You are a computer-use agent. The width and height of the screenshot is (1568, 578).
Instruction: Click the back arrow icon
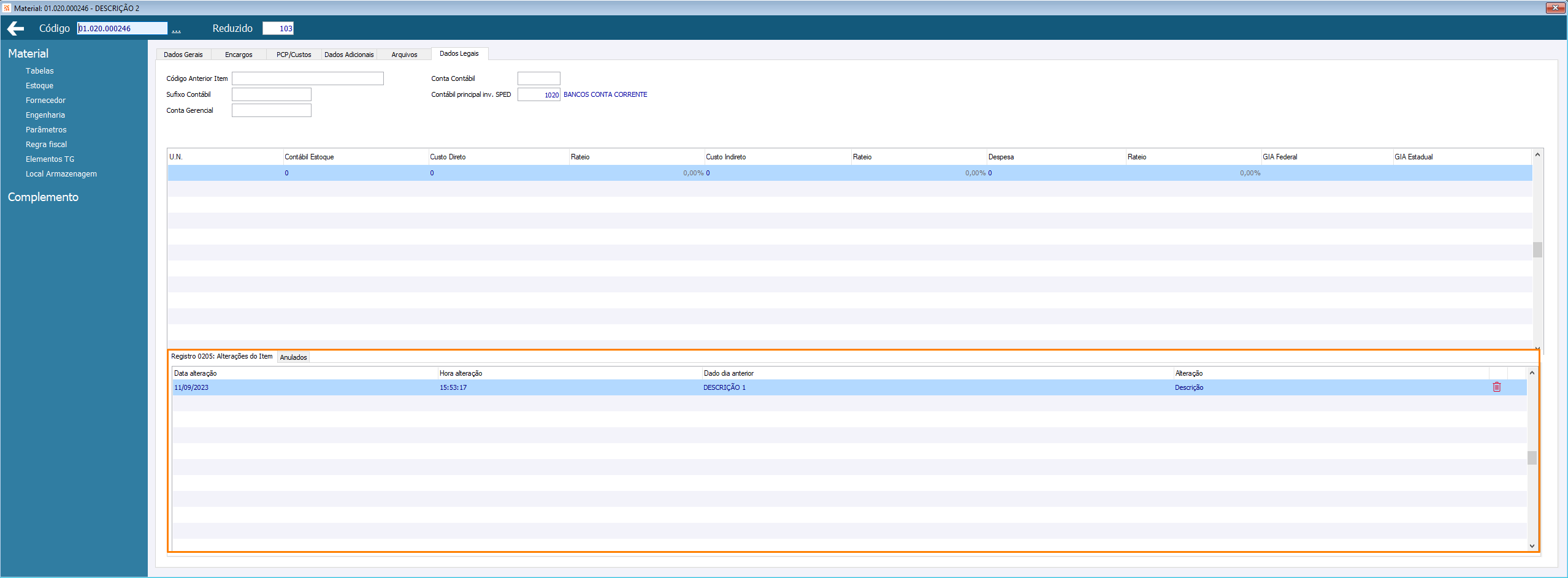pos(15,28)
